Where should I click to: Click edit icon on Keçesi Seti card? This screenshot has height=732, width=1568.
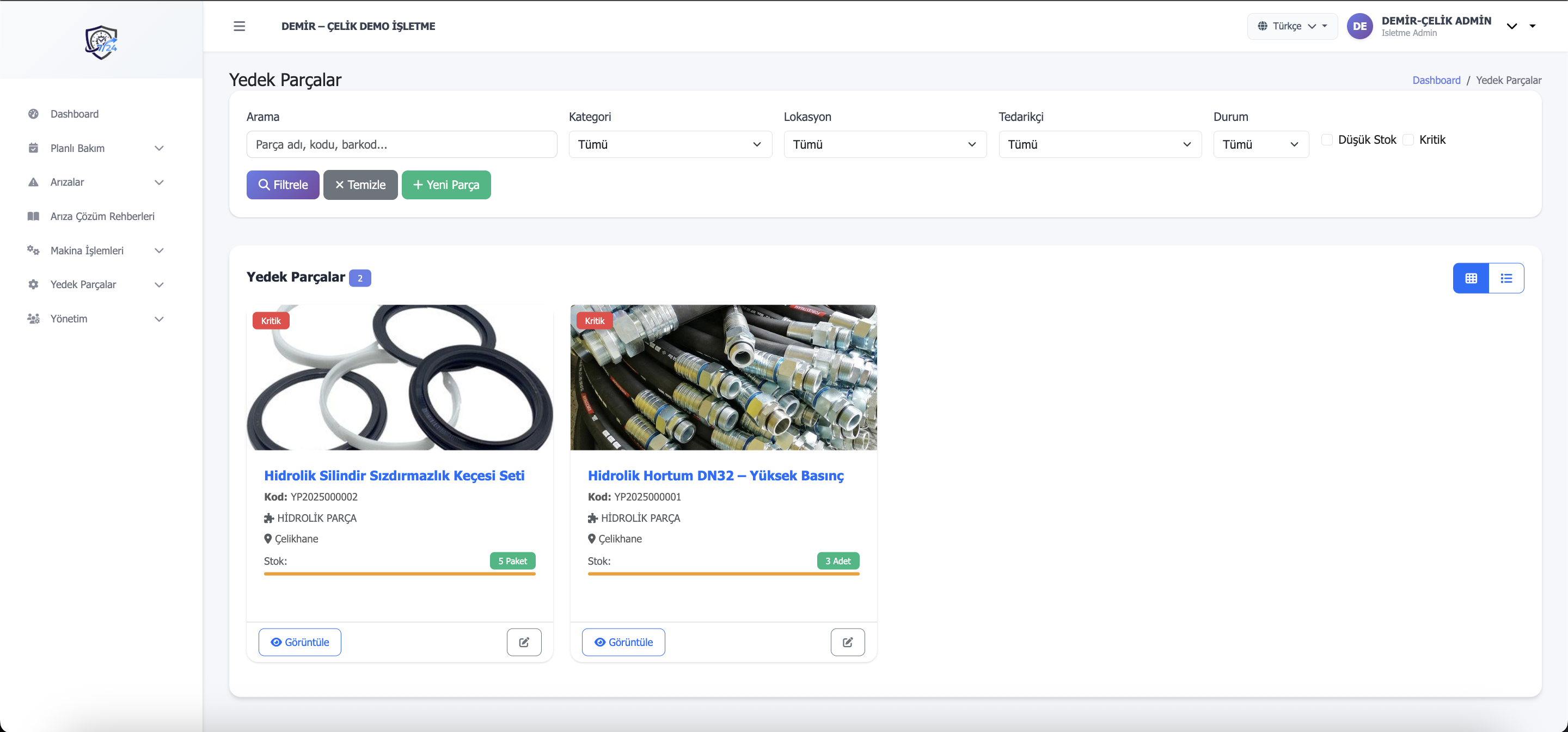tap(523, 642)
